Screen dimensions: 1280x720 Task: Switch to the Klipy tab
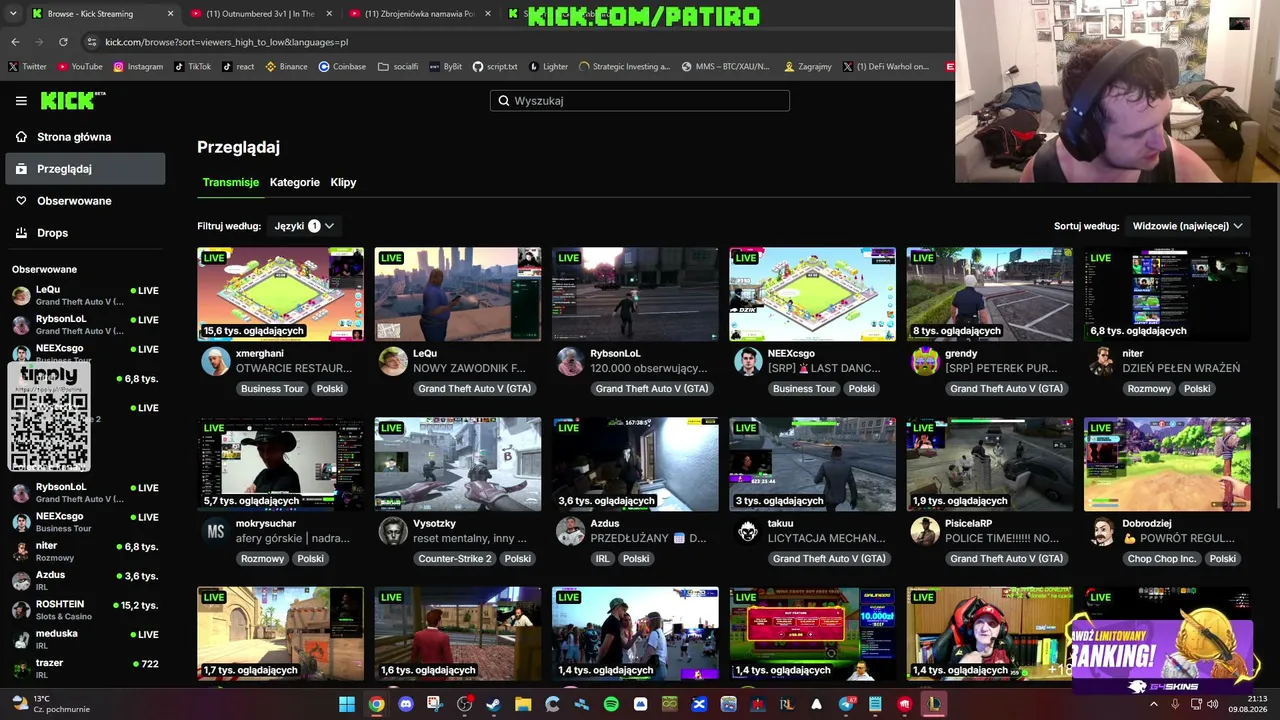coord(343,182)
